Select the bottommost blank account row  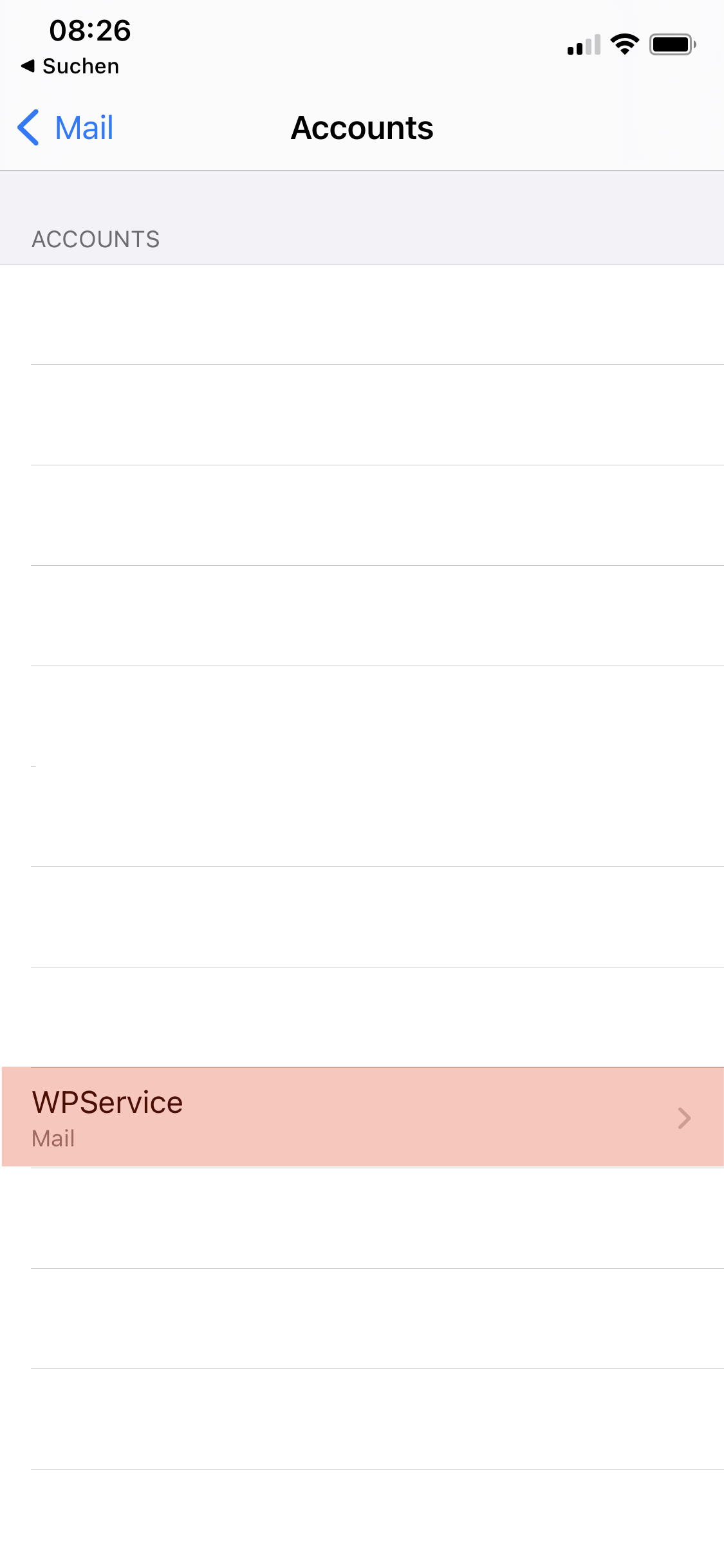pyautogui.click(x=362, y=1519)
